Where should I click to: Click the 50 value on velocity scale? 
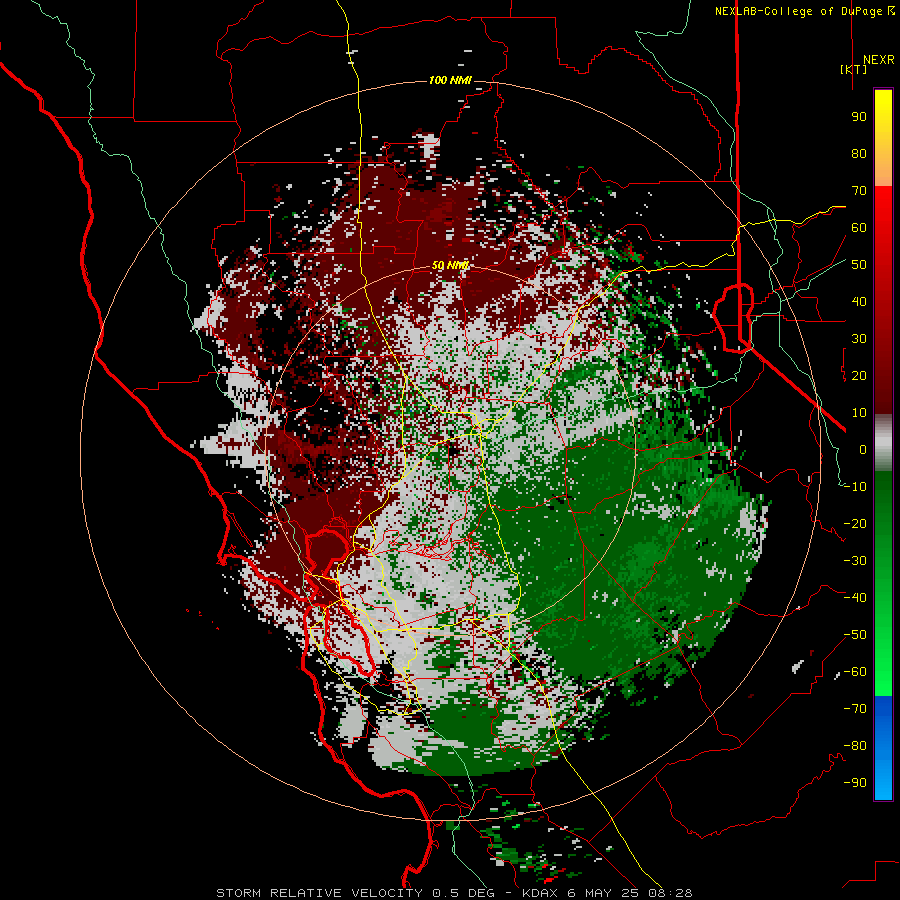pyautogui.click(x=859, y=265)
